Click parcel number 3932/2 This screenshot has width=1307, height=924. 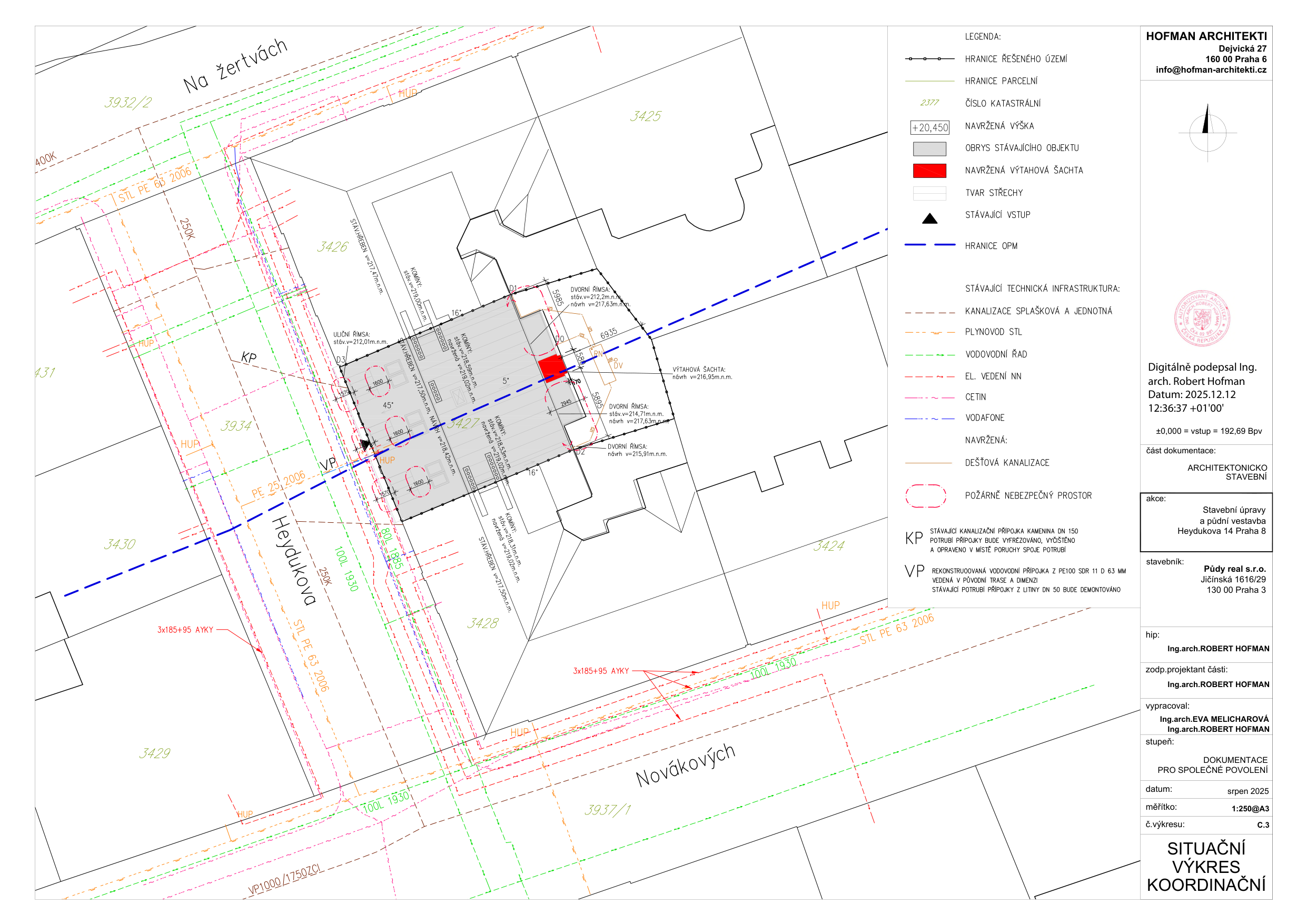tap(128, 103)
